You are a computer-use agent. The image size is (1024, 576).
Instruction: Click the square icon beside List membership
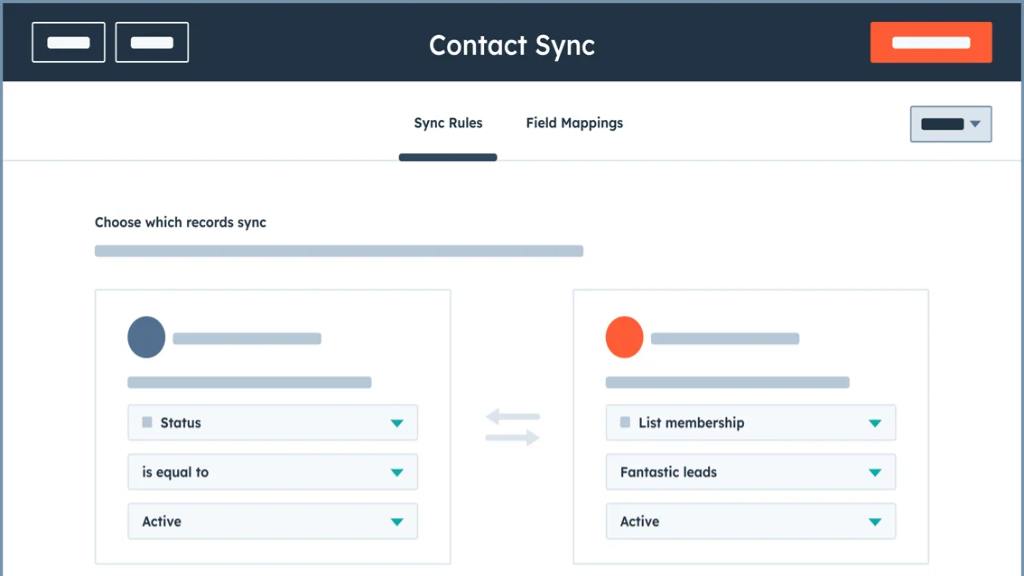click(625, 423)
